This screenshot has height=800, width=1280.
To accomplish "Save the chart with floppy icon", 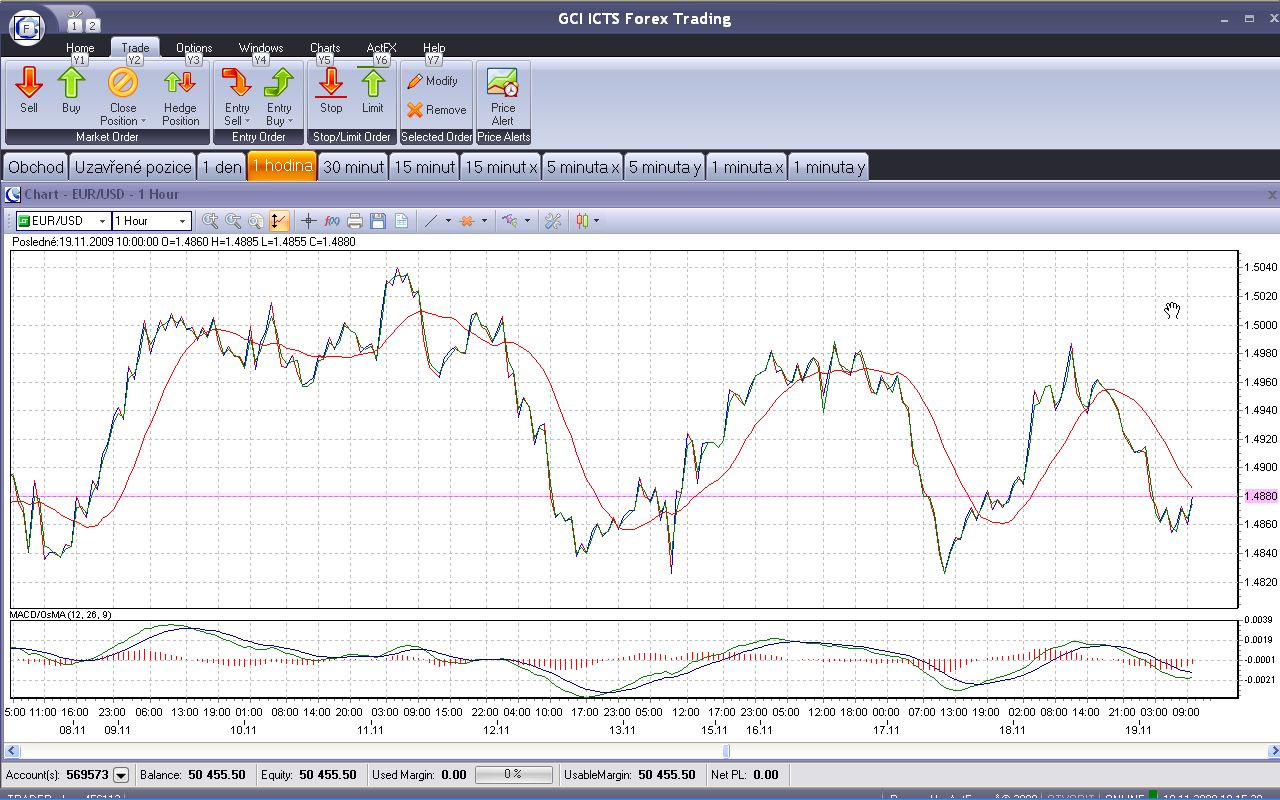I will [x=378, y=221].
